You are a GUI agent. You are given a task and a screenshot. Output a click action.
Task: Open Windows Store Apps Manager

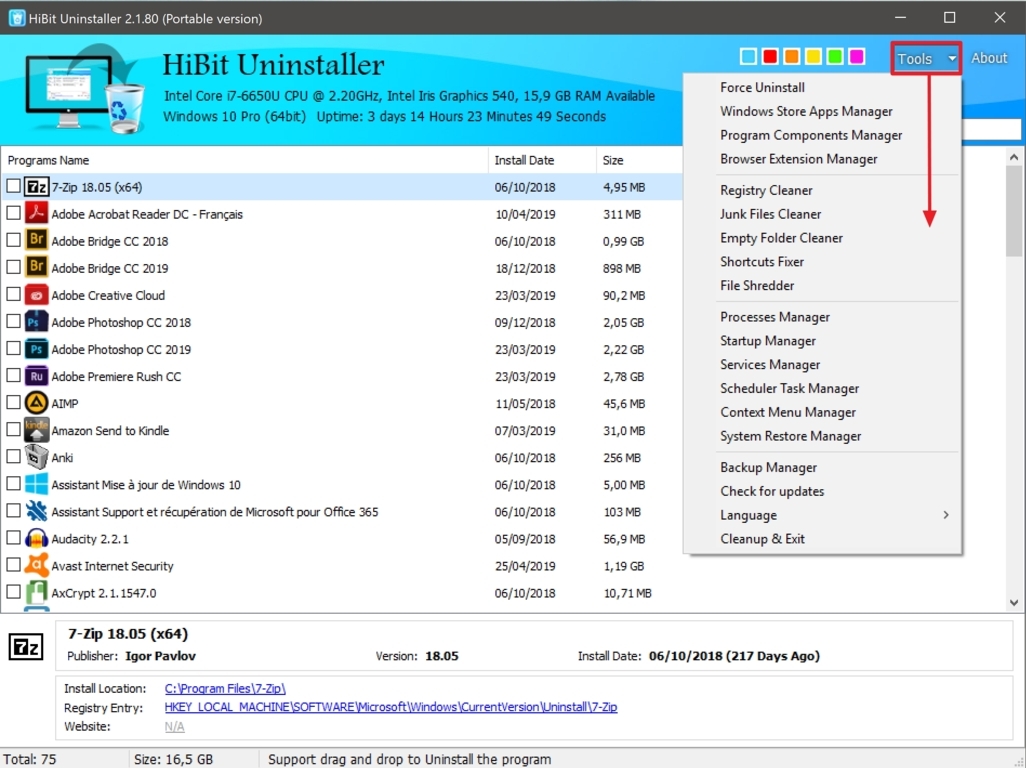coord(806,111)
